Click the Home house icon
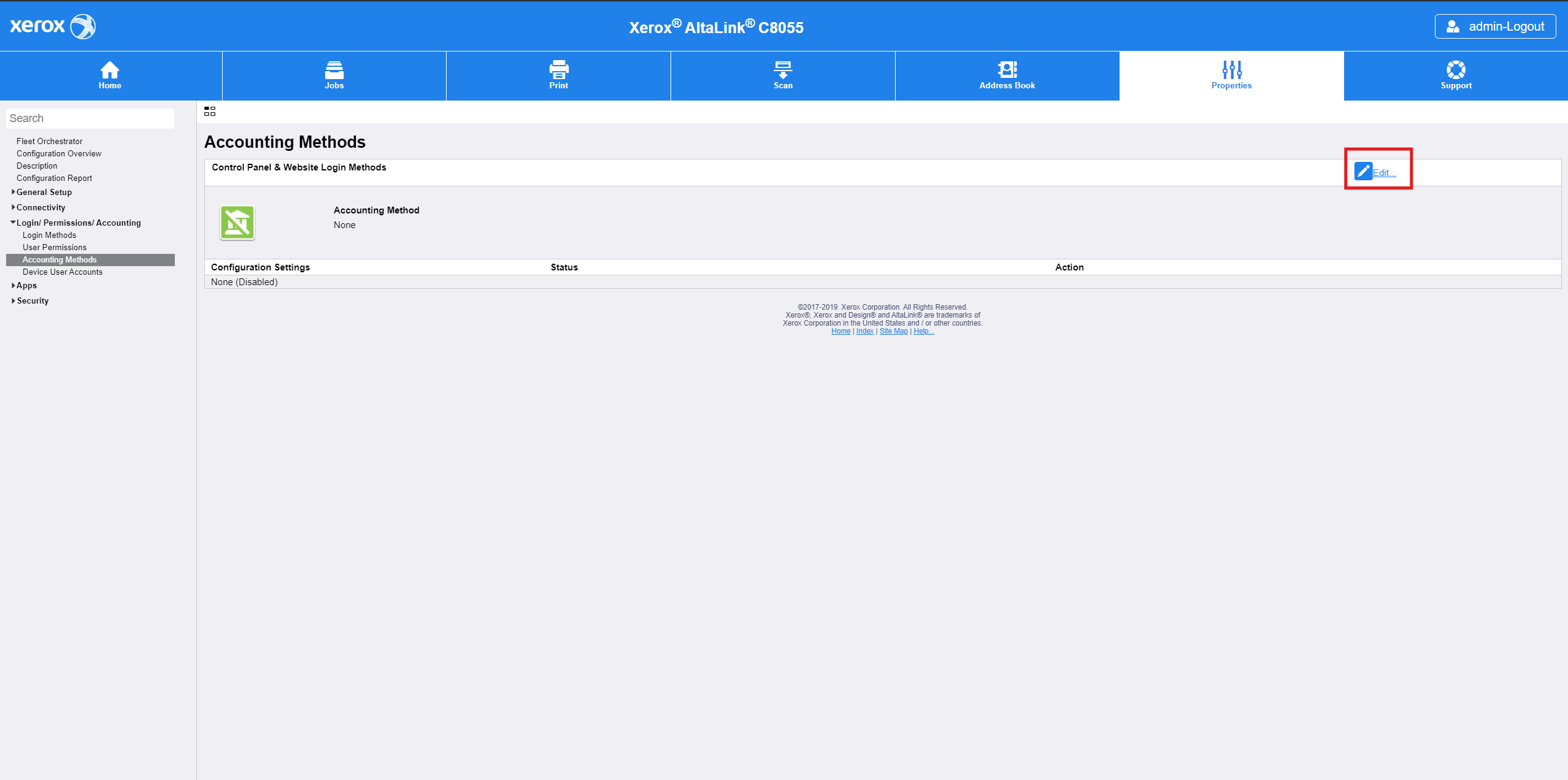This screenshot has width=1568, height=780. click(x=110, y=69)
